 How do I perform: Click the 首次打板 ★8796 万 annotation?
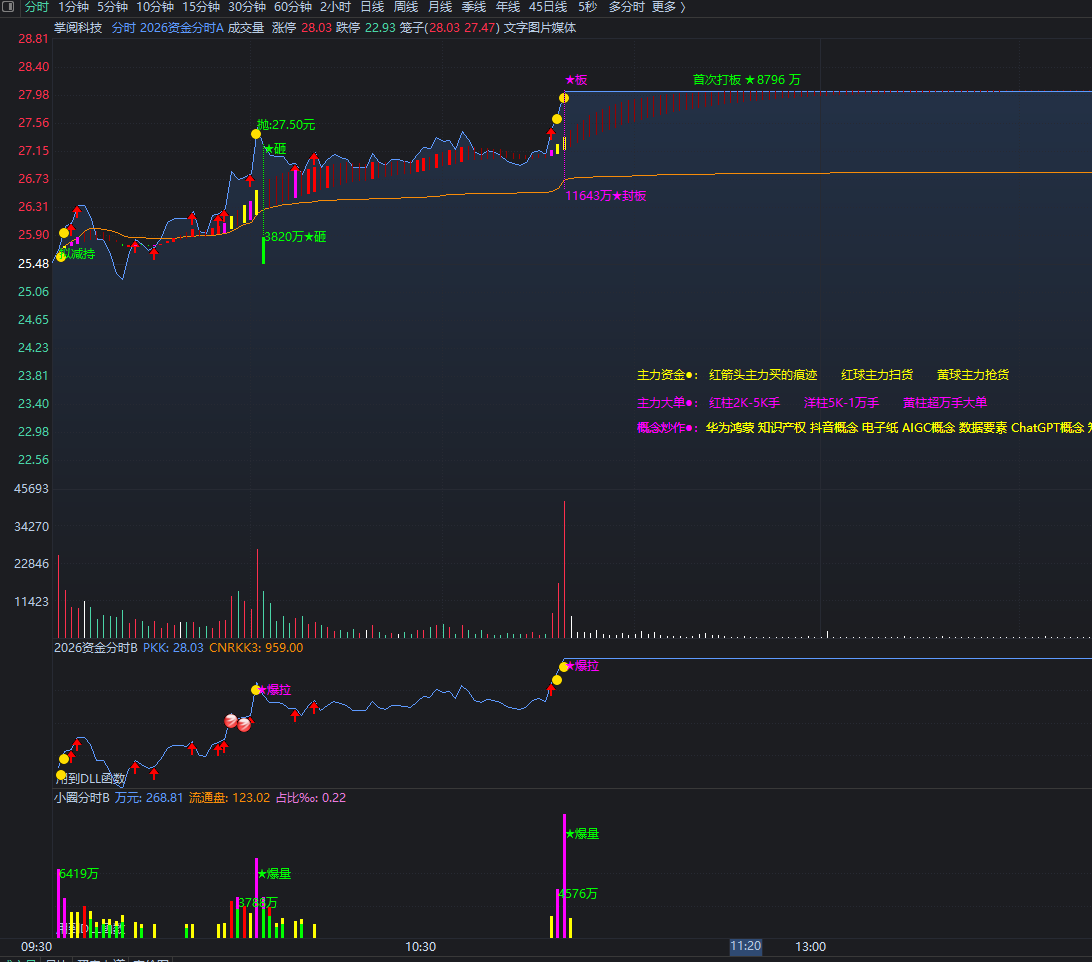(747, 79)
